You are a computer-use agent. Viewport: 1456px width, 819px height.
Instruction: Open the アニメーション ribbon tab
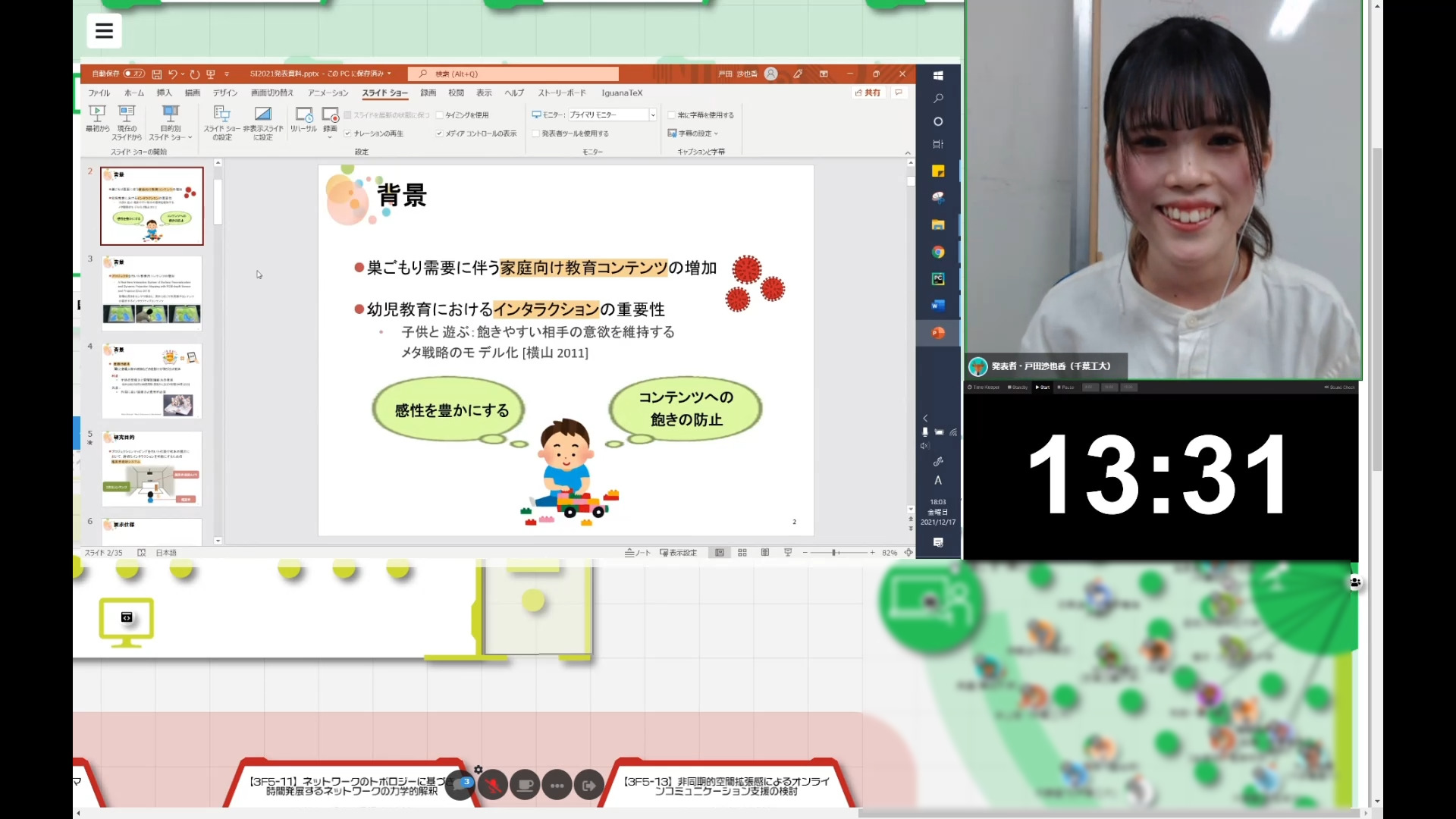(328, 93)
